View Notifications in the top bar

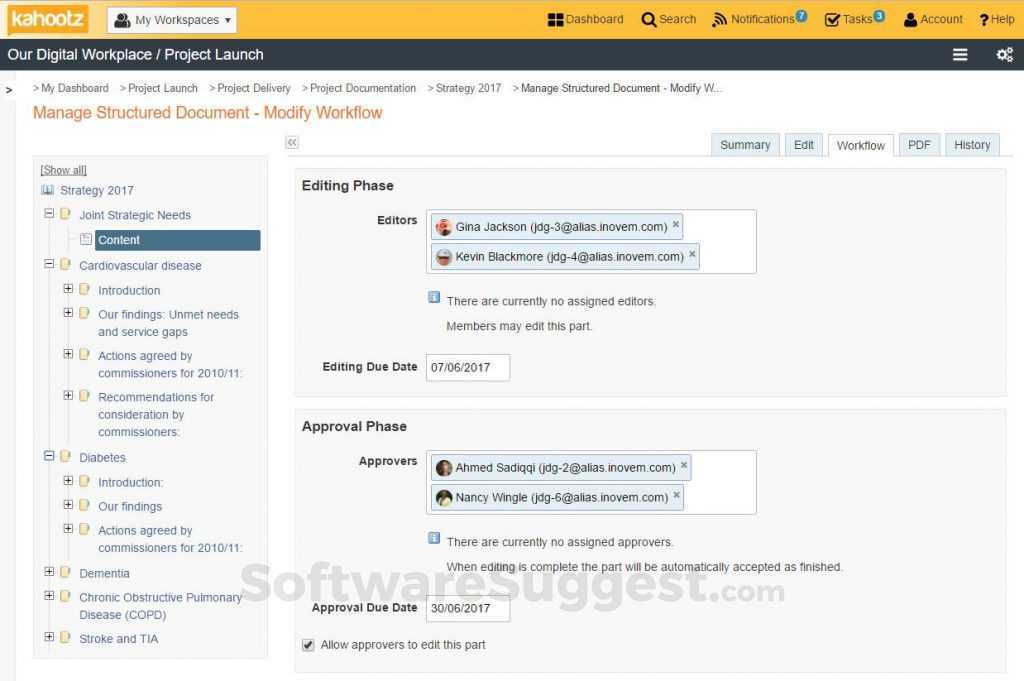point(760,19)
